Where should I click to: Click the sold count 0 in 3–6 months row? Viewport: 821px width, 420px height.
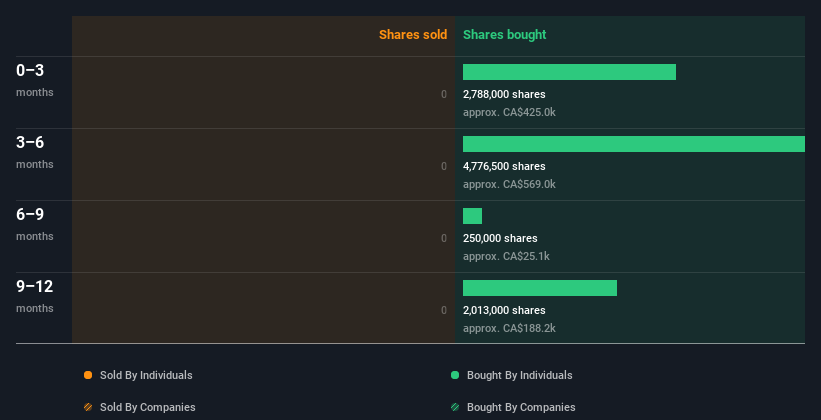444,167
